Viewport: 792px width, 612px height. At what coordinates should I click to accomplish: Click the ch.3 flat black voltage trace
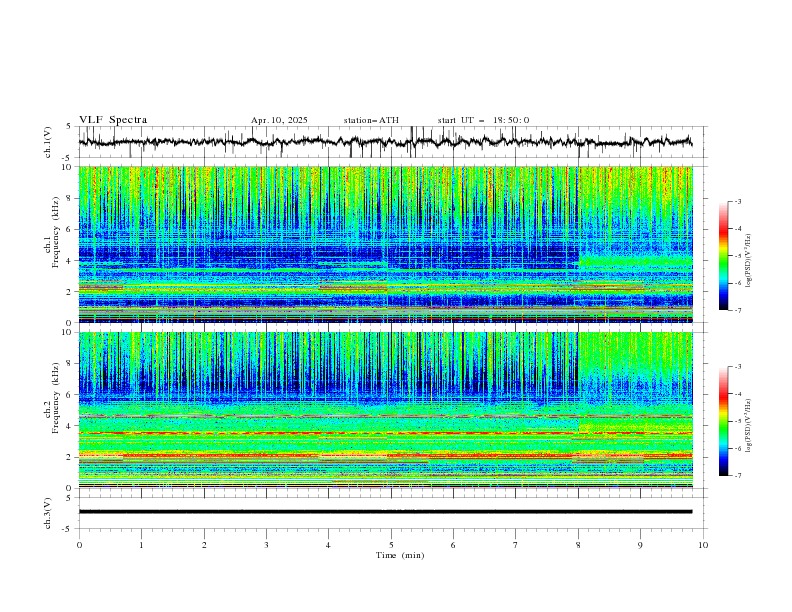385,512
